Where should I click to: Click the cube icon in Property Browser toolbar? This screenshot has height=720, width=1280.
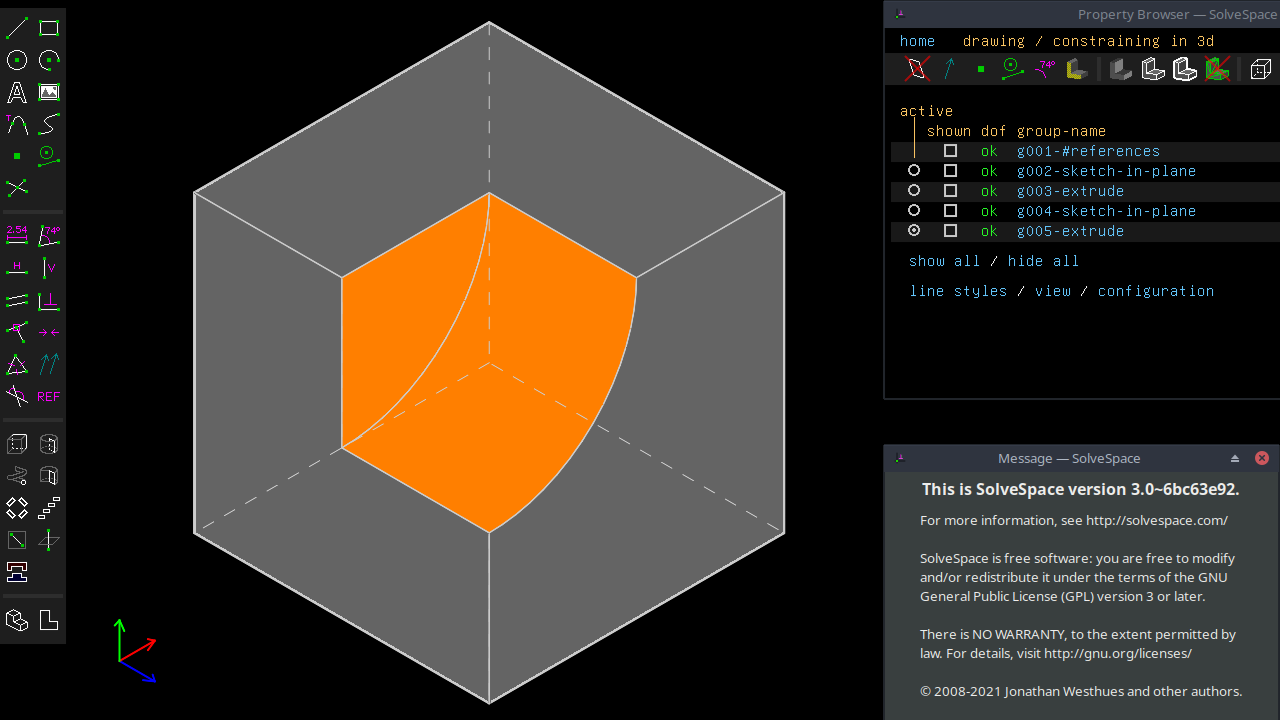(x=1260, y=69)
